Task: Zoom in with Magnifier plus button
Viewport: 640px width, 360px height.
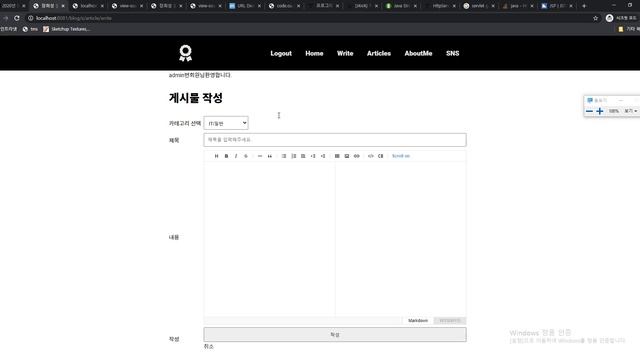Action: point(599,111)
